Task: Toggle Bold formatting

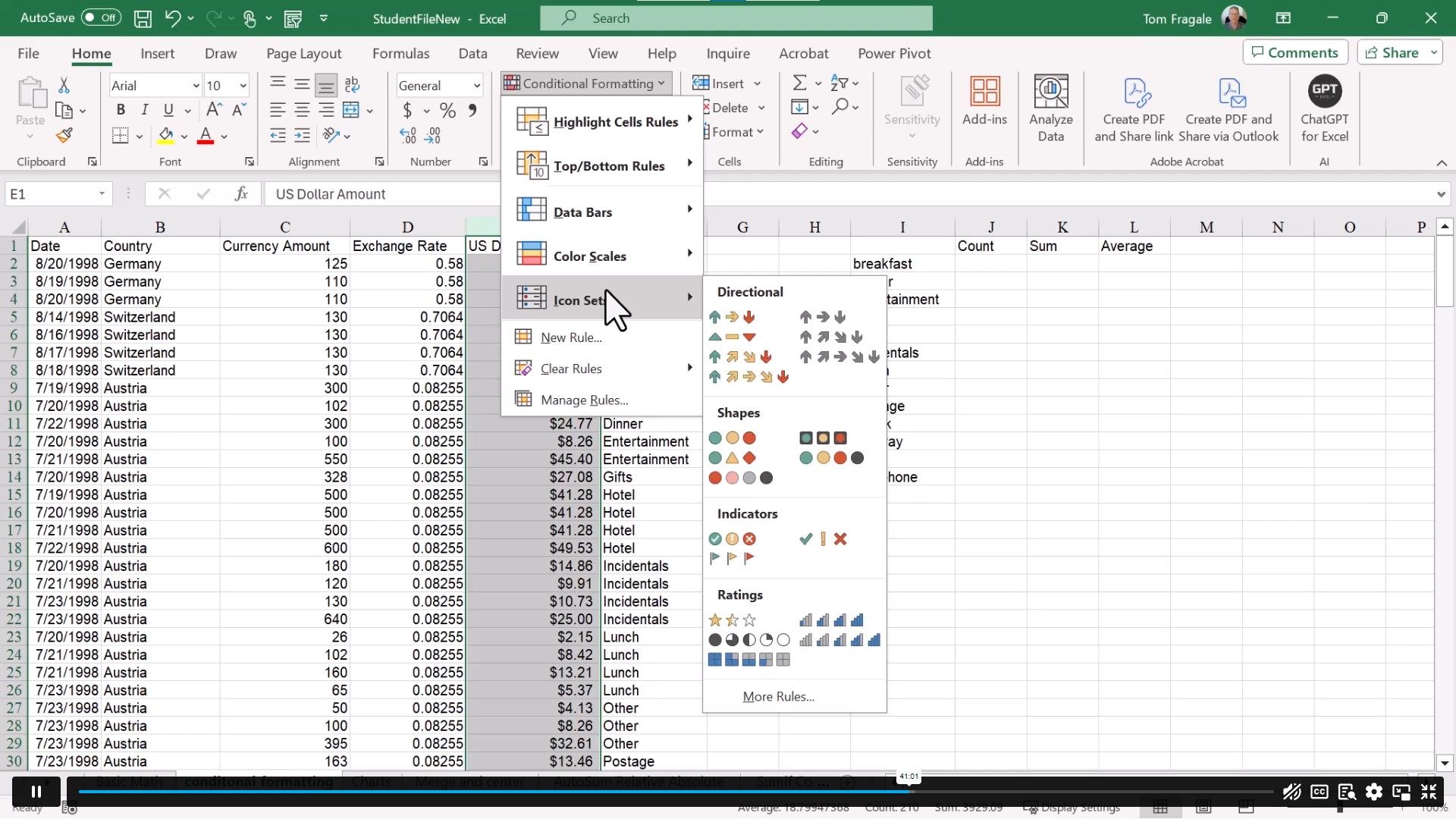Action: click(121, 110)
